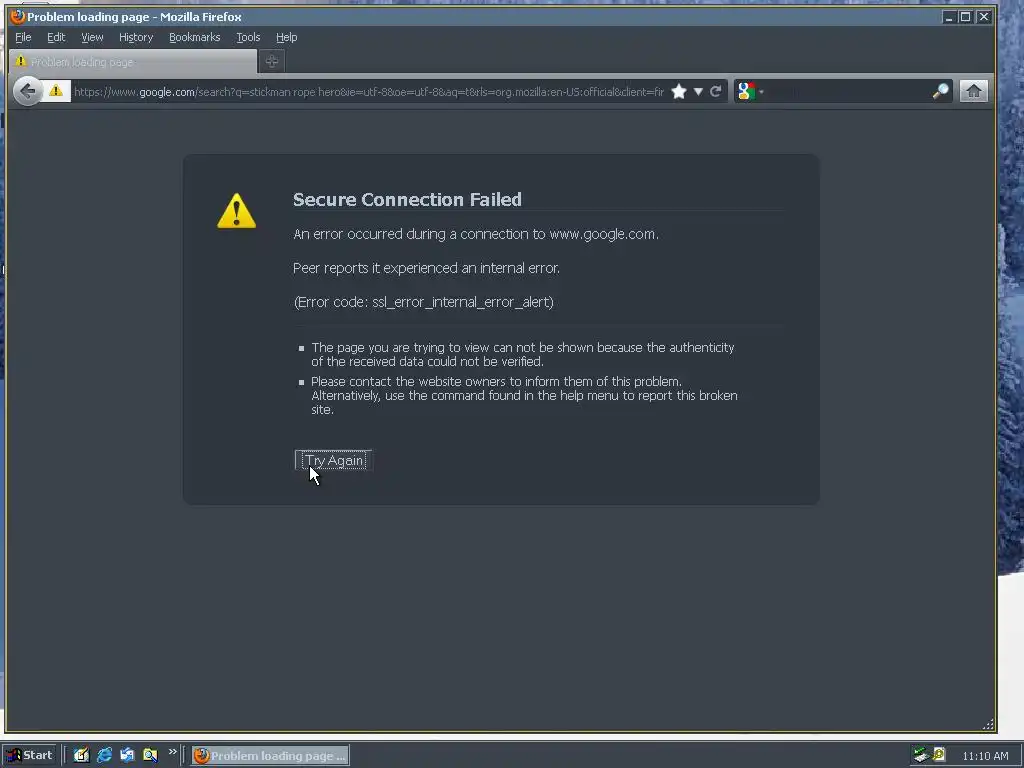
Task: Go to the Home page button
Action: (974, 91)
